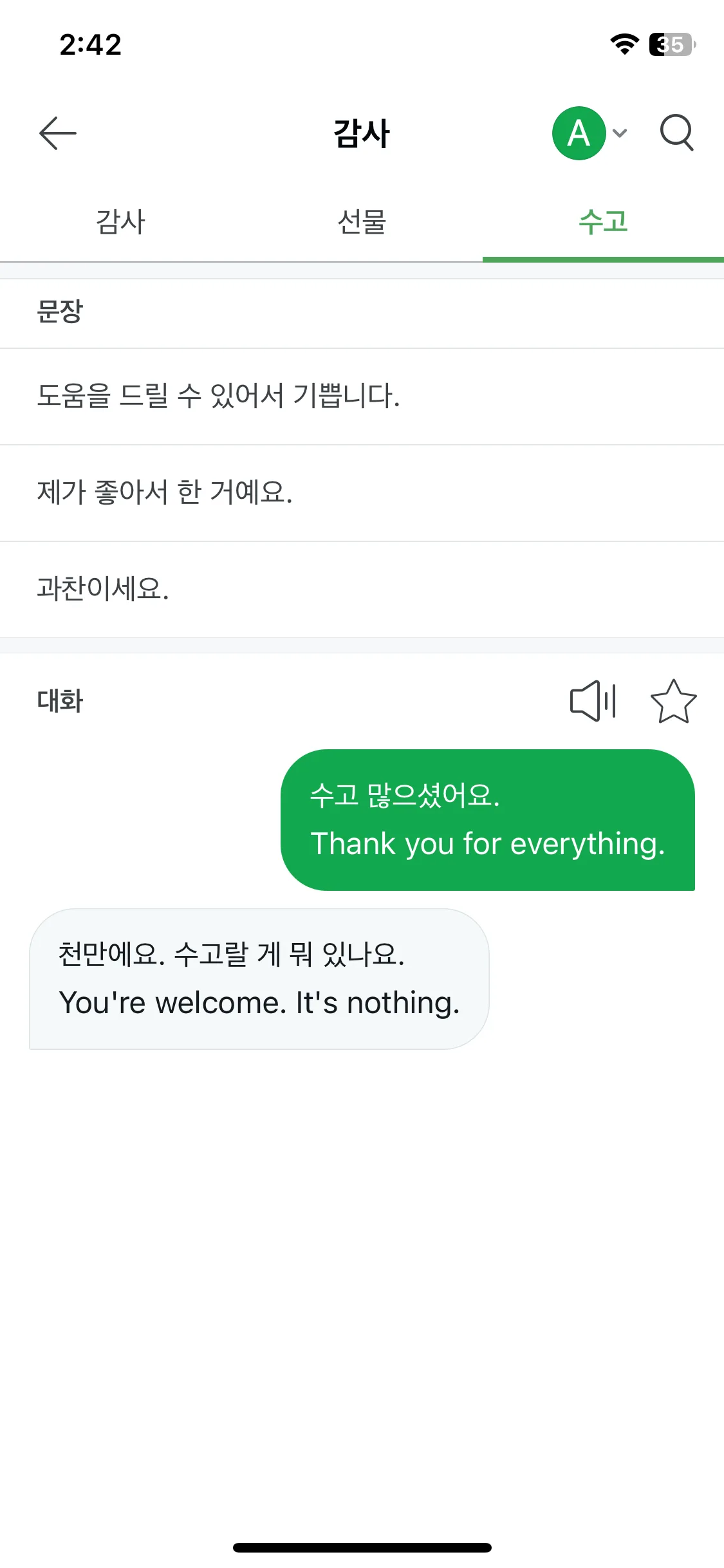The height and width of the screenshot is (1568, 724).
Task: Tap the battery indicator in the status bar
Action: point(673,44)
